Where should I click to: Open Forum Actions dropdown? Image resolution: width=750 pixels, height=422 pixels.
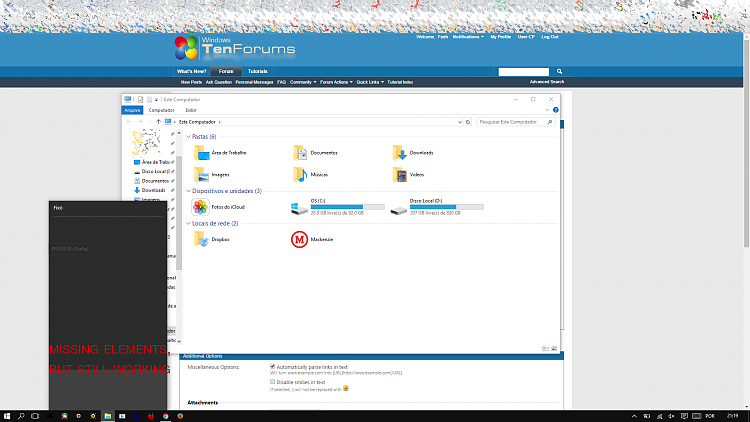(x=336, y=82)
